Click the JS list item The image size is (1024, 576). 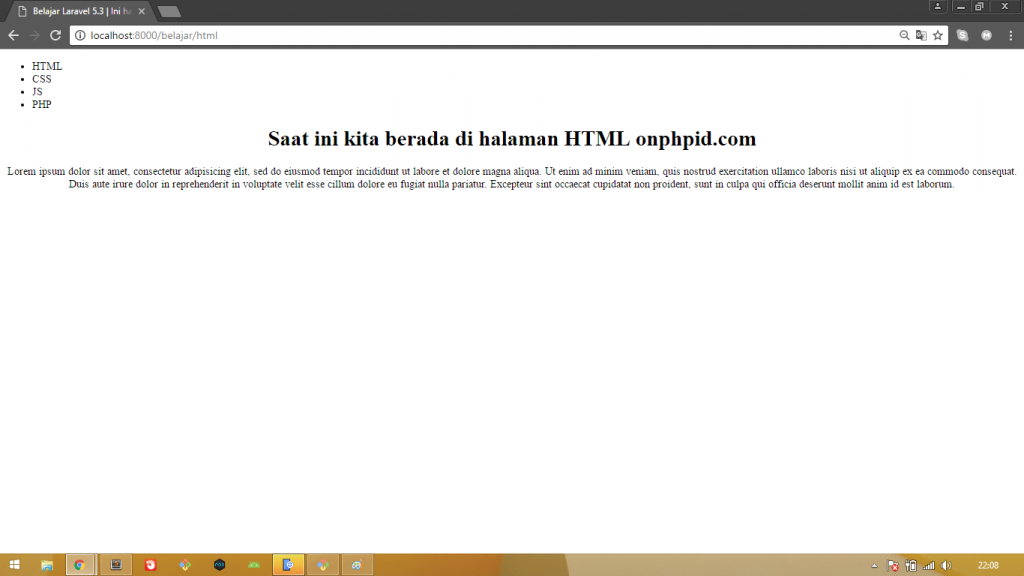pyautogui.click(x=37, y=91)
